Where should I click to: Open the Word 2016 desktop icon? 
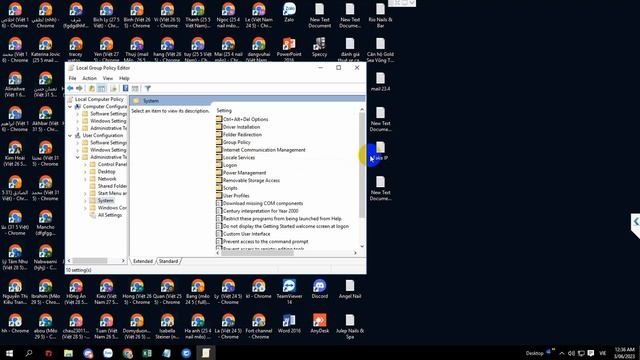(289, 324)
